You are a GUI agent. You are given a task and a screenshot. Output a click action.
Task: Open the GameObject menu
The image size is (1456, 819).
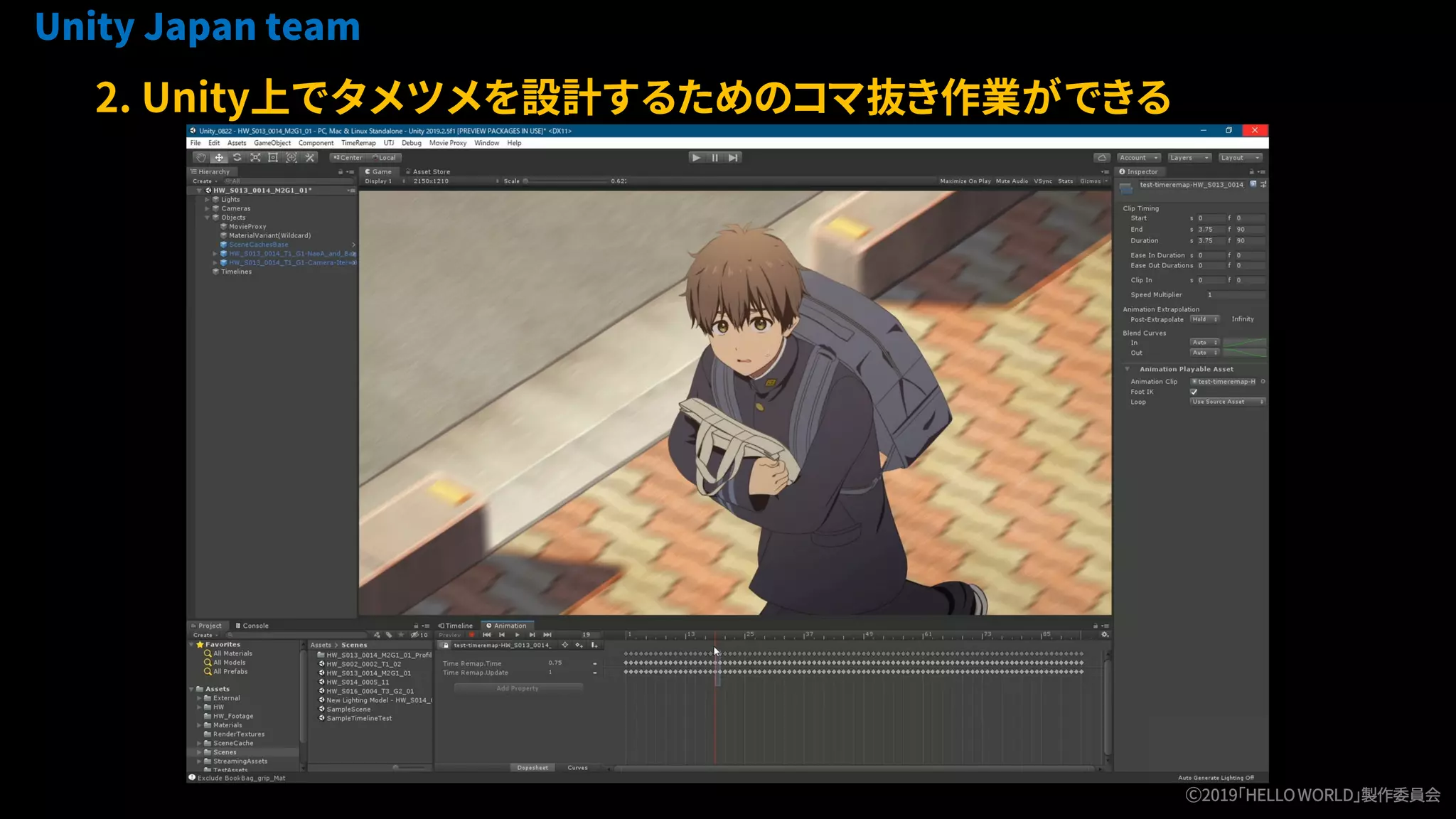(272, 143)
